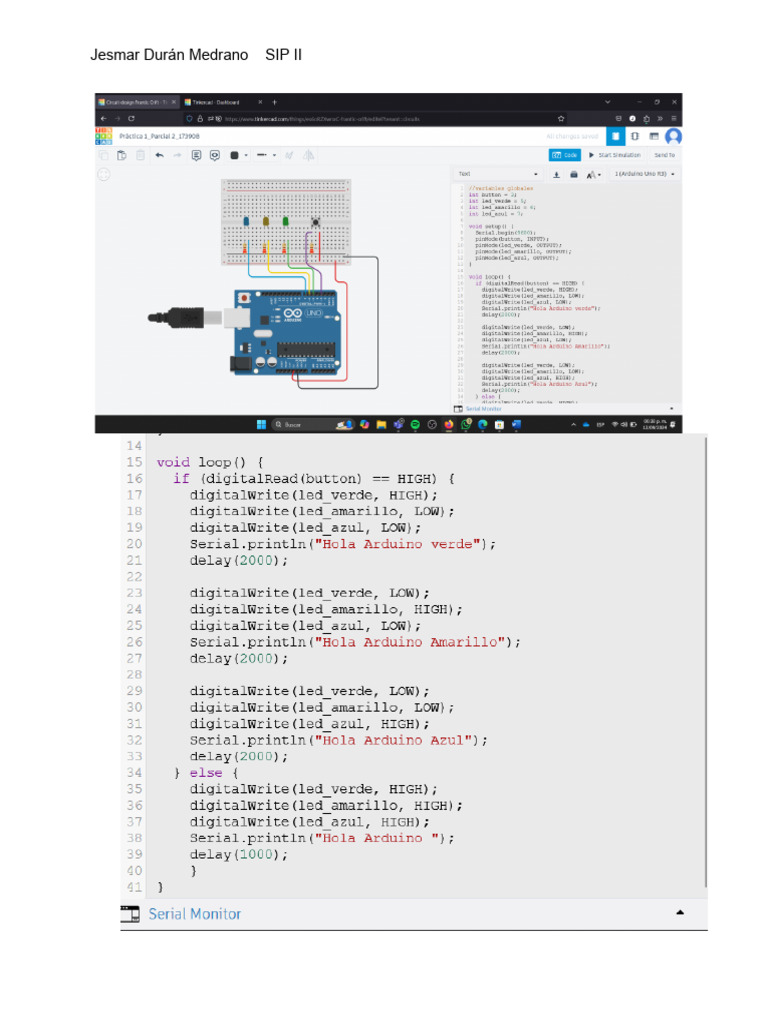Open the schematic view icon
The image size is (768, 1024).
(x=636, y=136)
